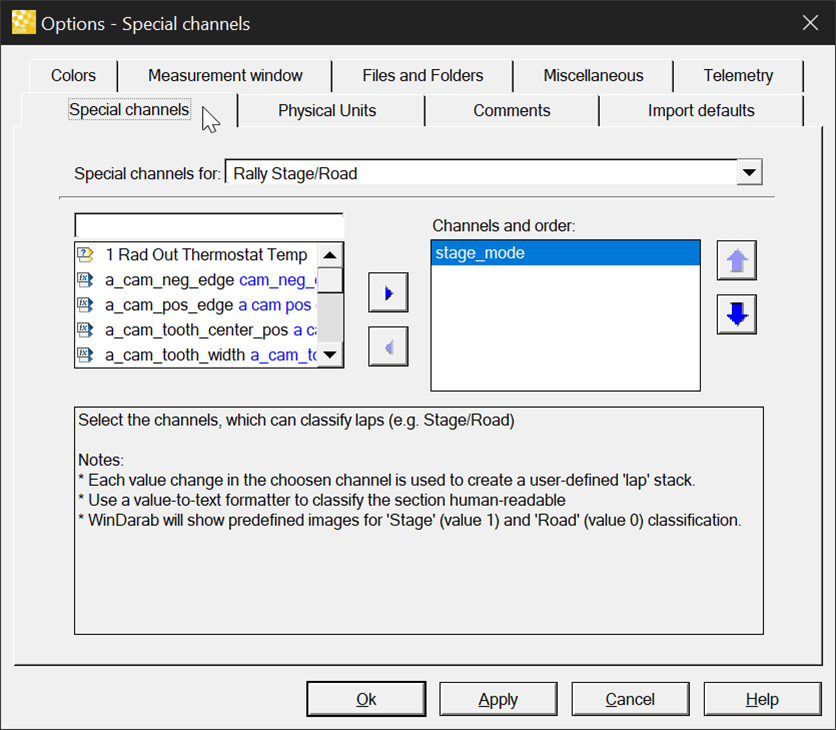The width and height of the screenshot is (836, 730).
Task: Click the Apply button
Action: point(498,699)
